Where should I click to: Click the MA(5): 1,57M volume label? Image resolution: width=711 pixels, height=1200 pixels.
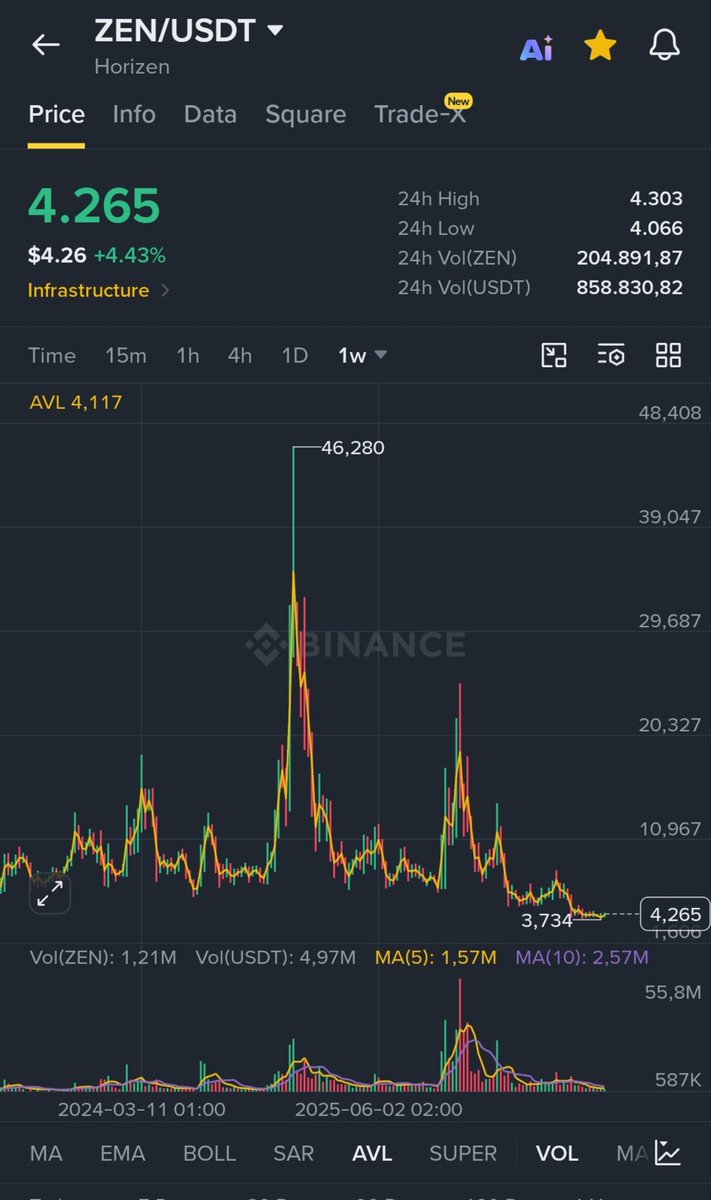click(436, 958)
